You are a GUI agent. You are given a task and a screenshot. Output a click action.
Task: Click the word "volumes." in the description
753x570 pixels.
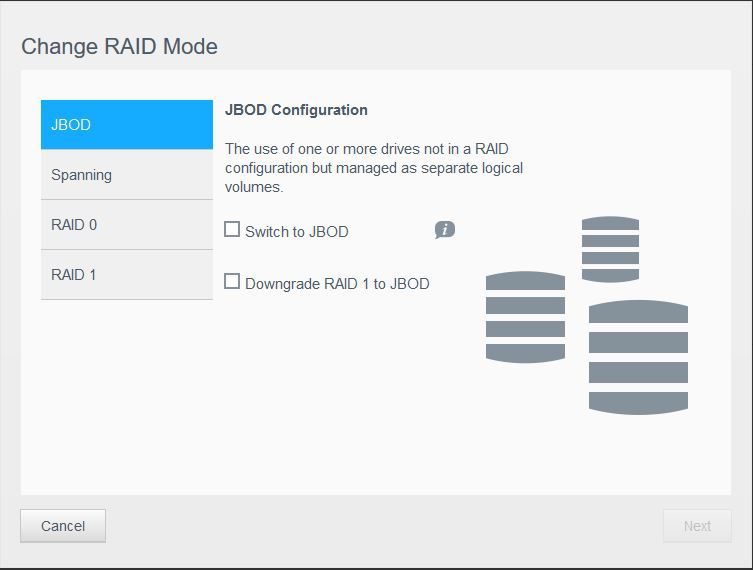pos(254,187)
